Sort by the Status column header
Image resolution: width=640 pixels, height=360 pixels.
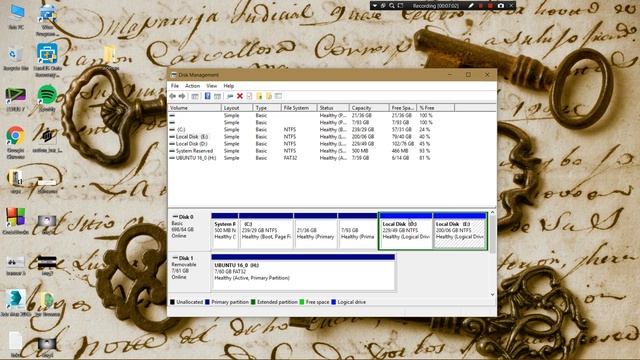click(333, 108)
